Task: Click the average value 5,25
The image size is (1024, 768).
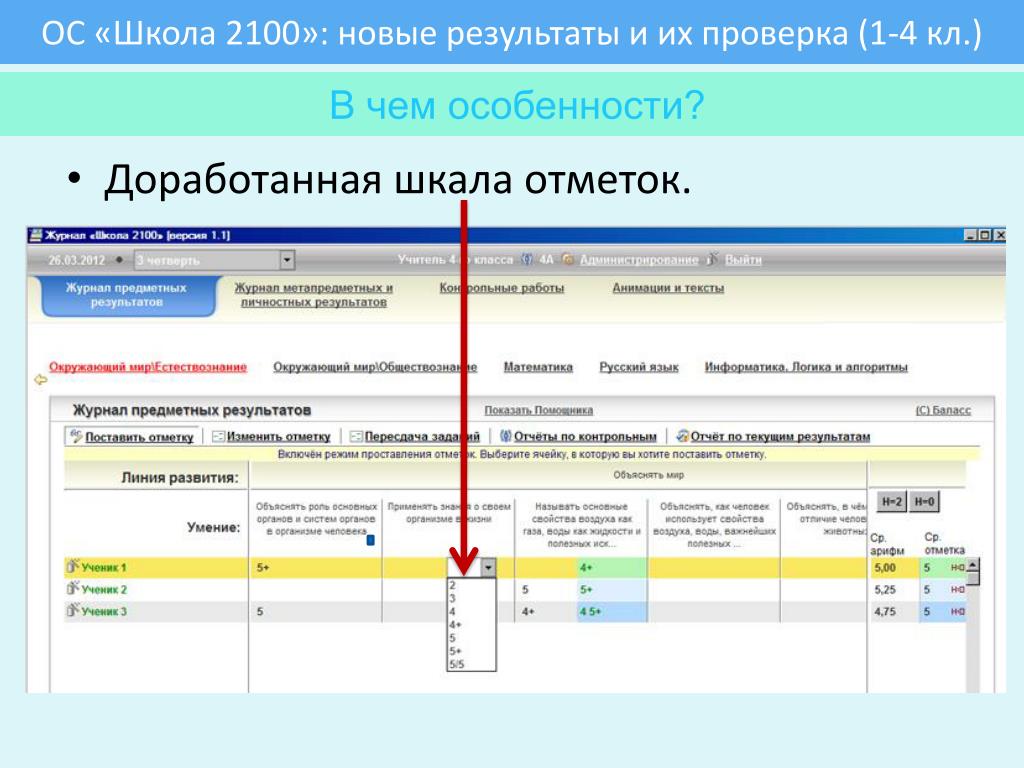Action: (885, 590)
